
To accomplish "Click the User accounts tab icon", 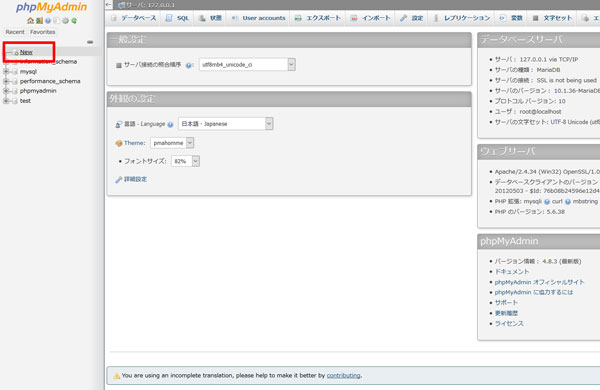I will pyautogui.click(x=235, y=18).
